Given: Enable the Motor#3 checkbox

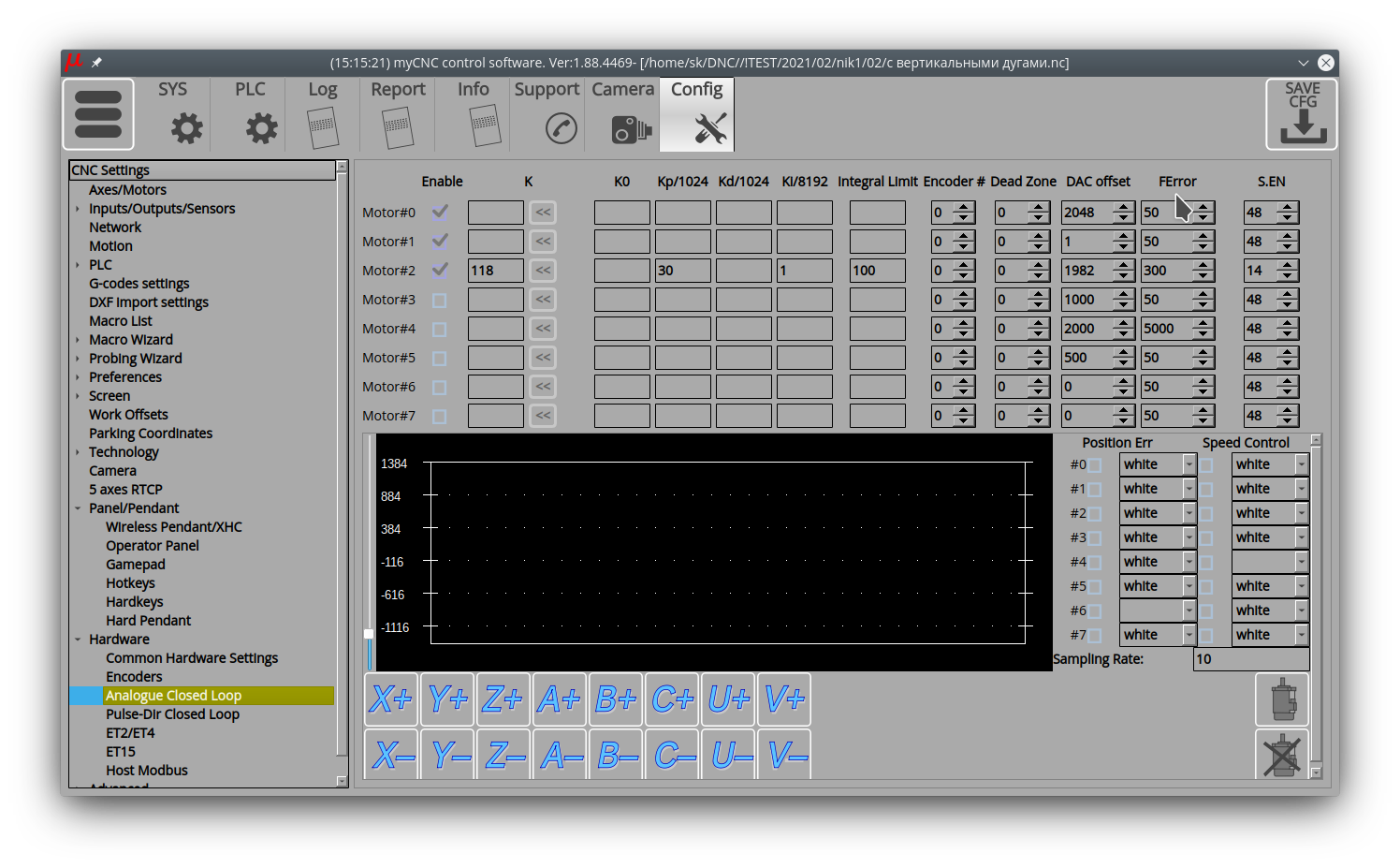Looking at the screenshot, I should point(440,300).
